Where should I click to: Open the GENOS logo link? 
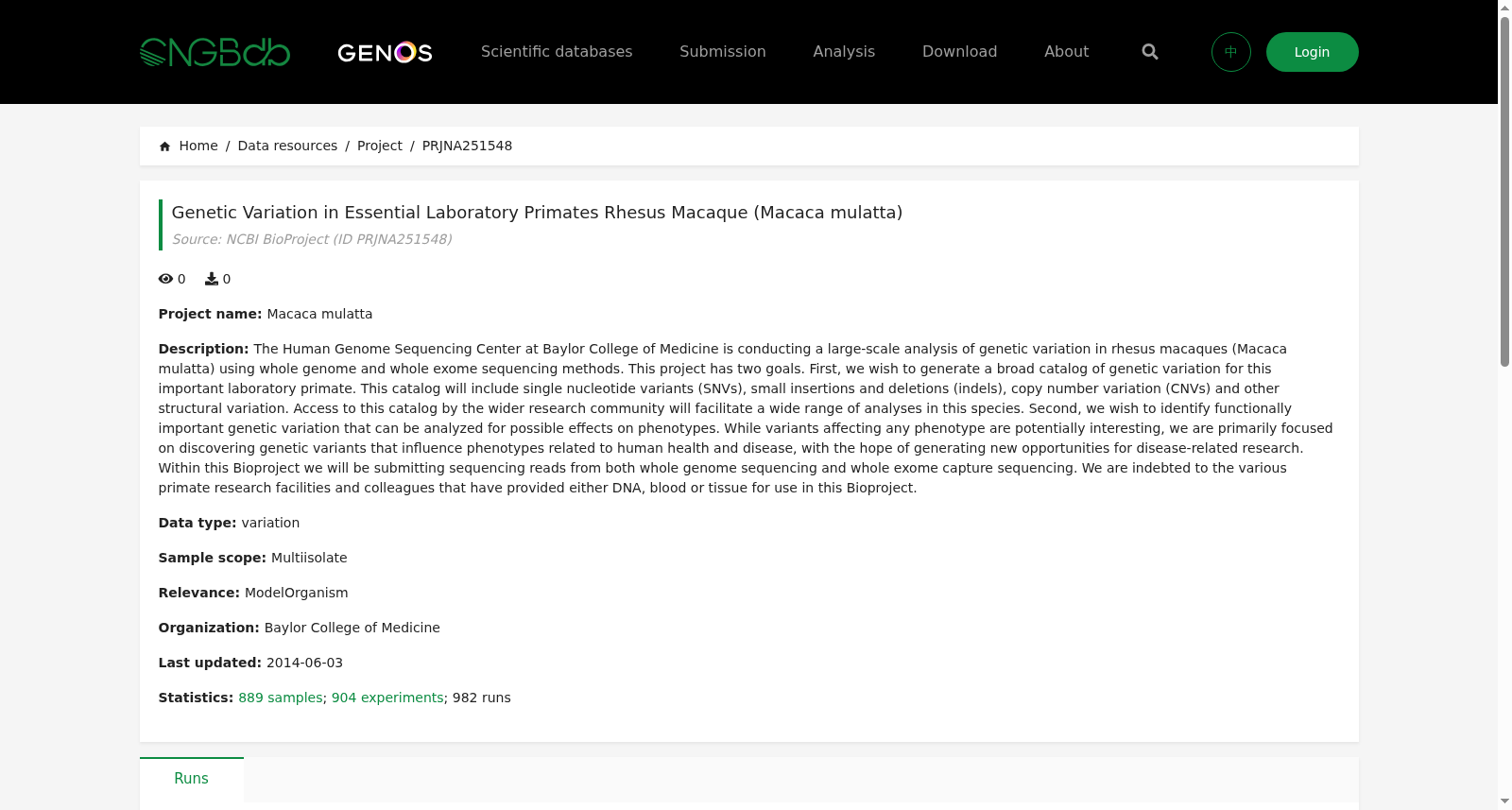pos(385,52)
